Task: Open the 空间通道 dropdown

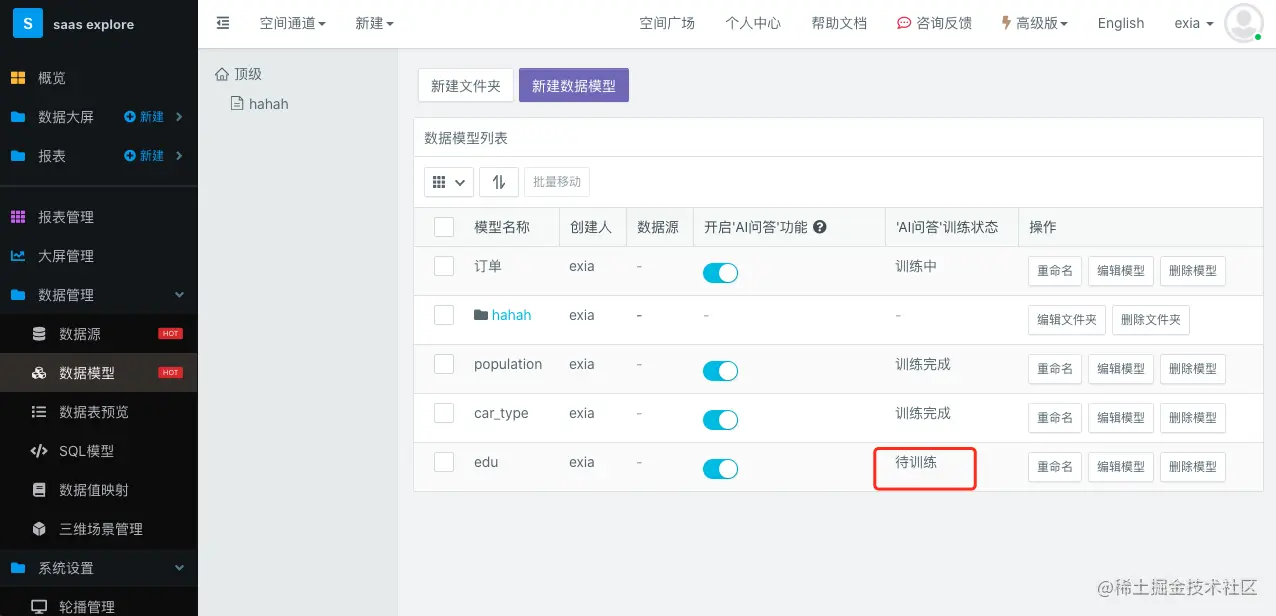Action: (x=292, y=23)
